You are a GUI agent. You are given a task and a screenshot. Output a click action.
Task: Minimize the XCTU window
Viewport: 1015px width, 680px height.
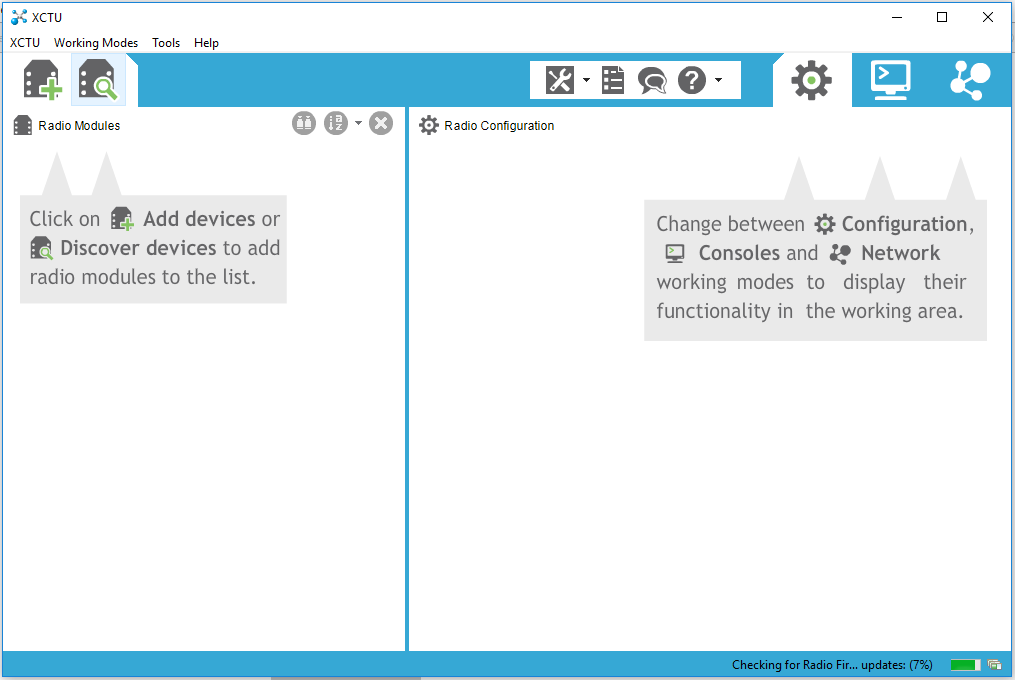pos(897,17)
